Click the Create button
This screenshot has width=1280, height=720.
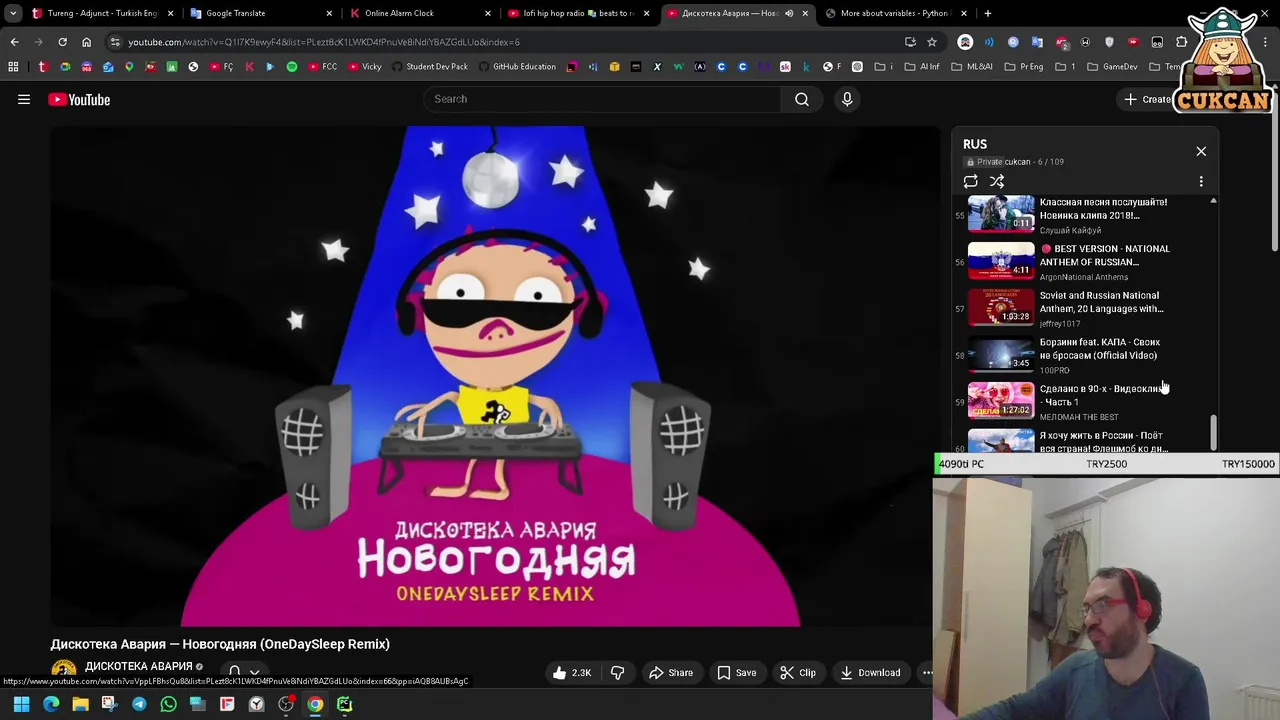[1148, 99]
